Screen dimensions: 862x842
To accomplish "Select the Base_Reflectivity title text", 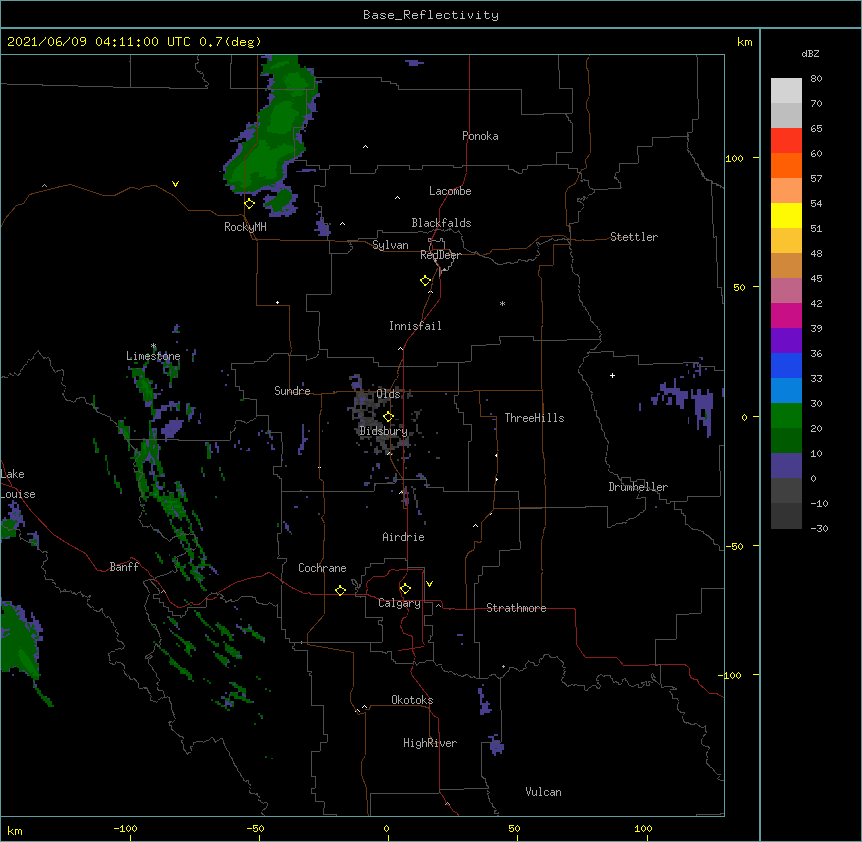I will (x=431, y=15).
